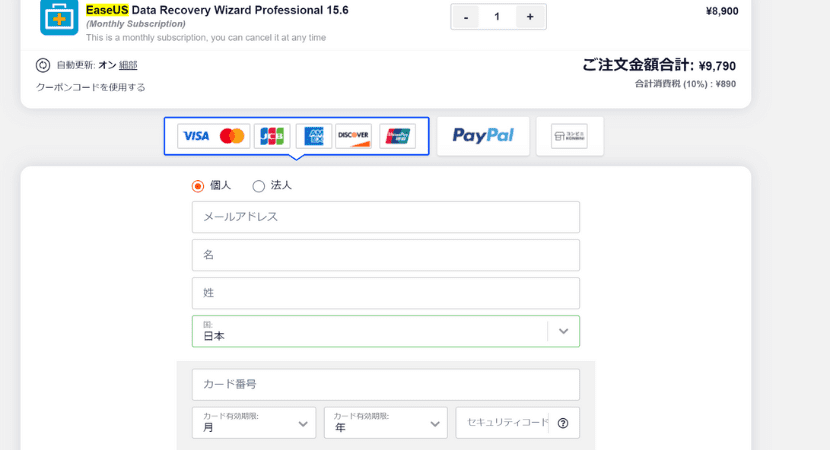Image resolution: width=830 pixels, height=450 pixels.
Task: Switch to Konbini payment tab
Action: 570,136
